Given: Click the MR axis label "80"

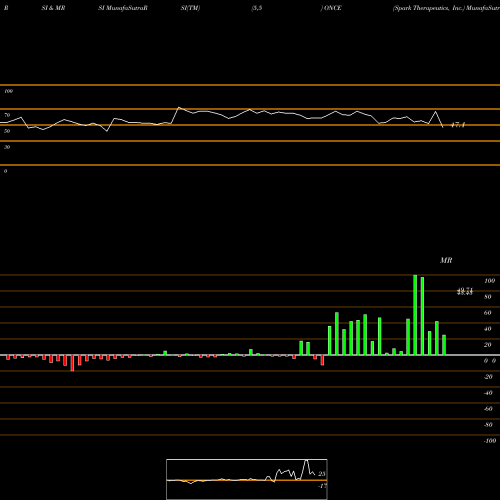Looking at the screenshot, I should point(488,297).
